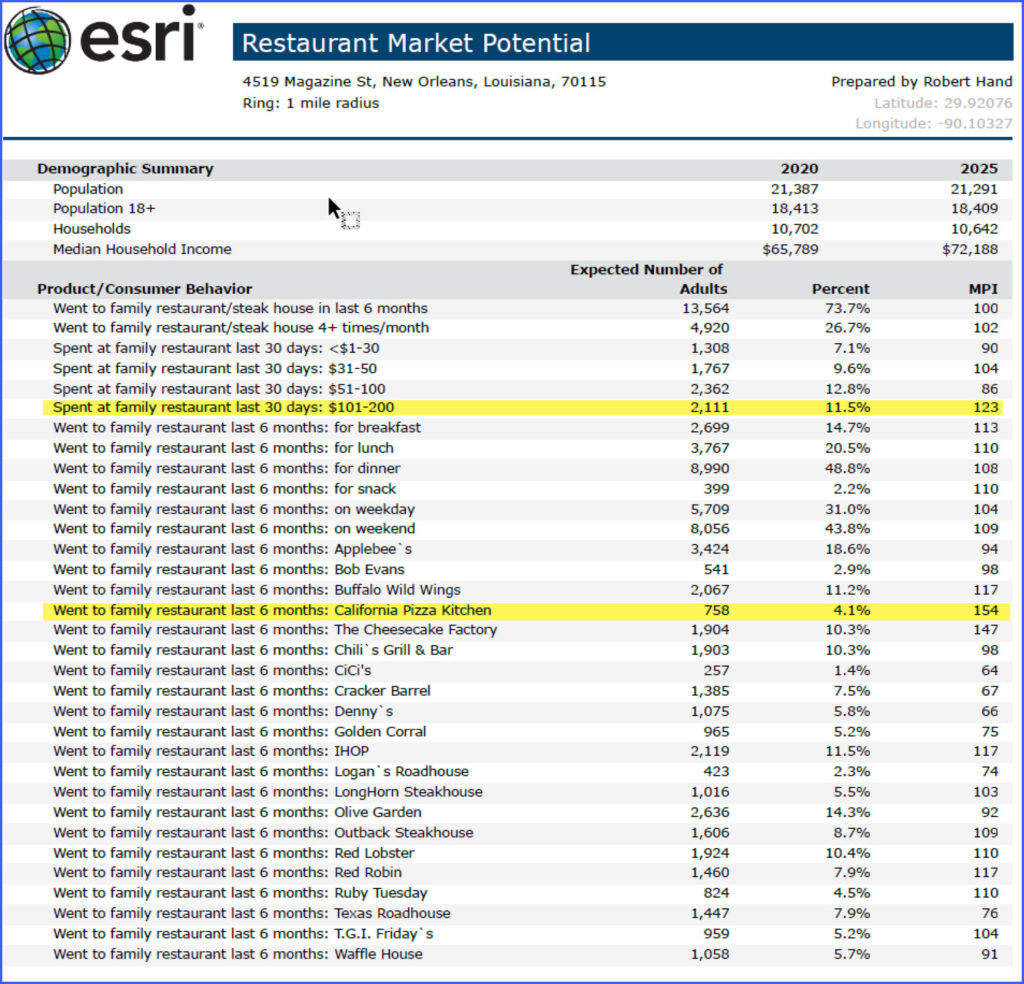1024x984 pixels.
Task: Select the 2020 Population value 21,387
Action: 794,189
